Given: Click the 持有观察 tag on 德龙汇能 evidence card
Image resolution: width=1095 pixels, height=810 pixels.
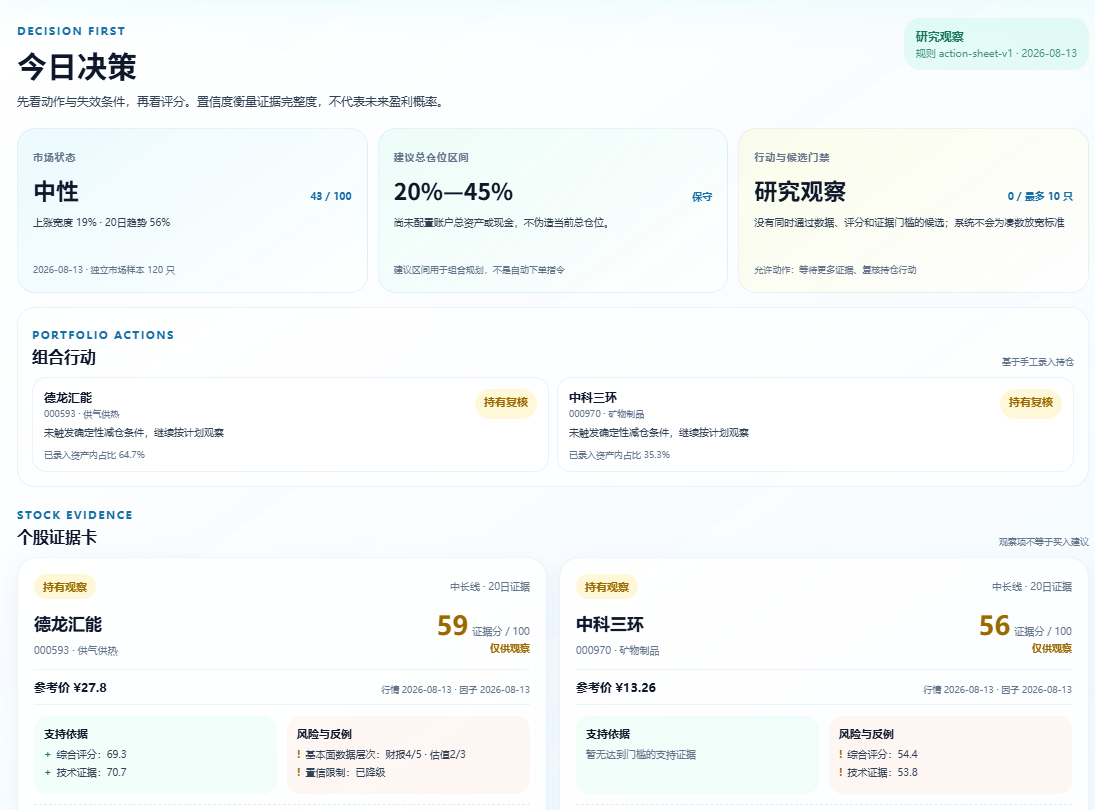Looking at the screenshot, I should (65, 587).
